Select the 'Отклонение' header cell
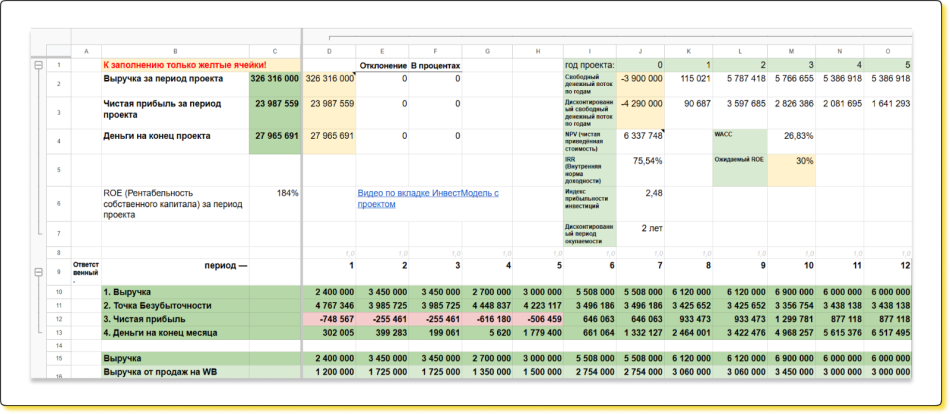The height and width of the screenshot is (414, 950). tap(381, 65)
